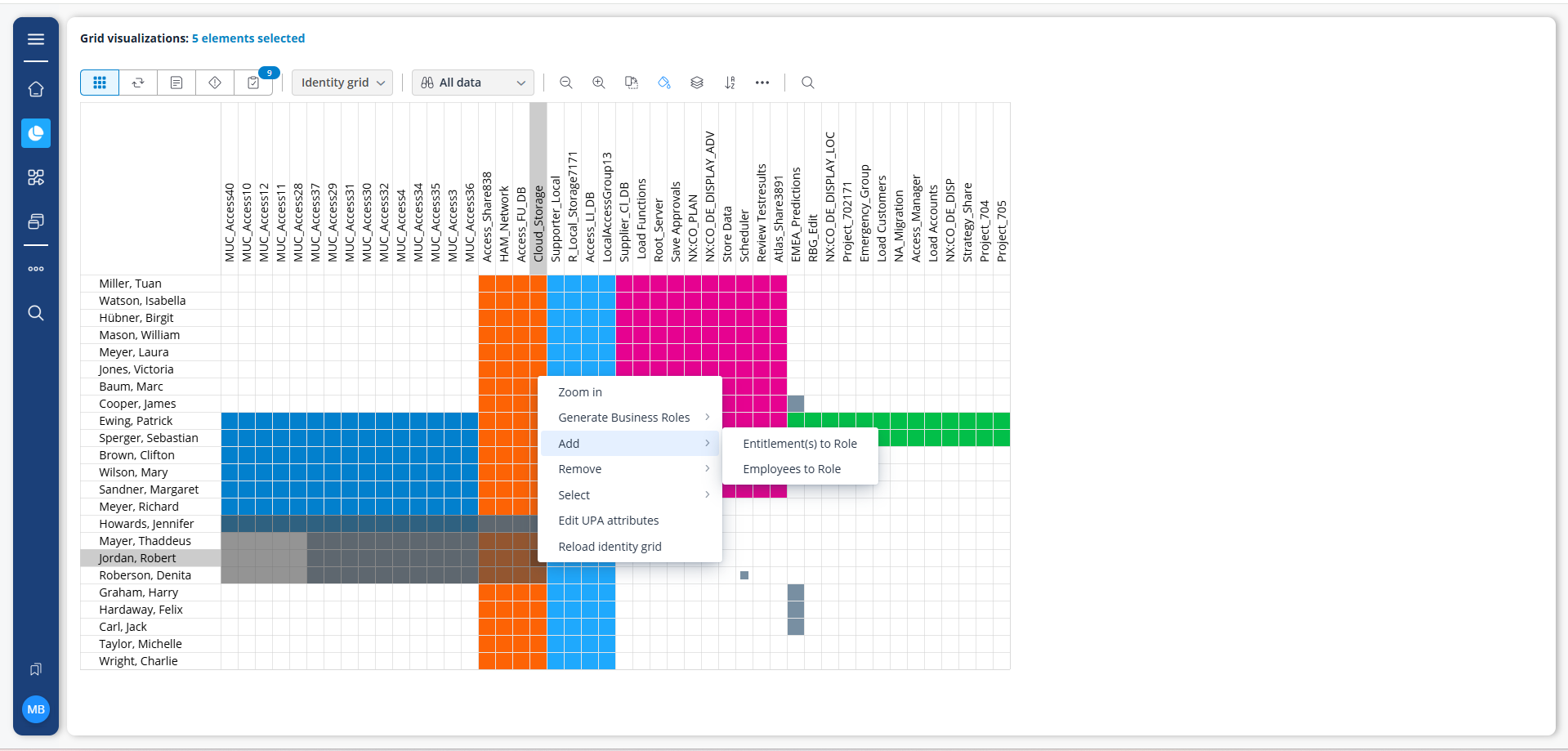Open the hamburger menu in sidebar
Image resolution: width=1568 pixels, height=751 pixels.
pyautogui.click(x=36, y=39)
